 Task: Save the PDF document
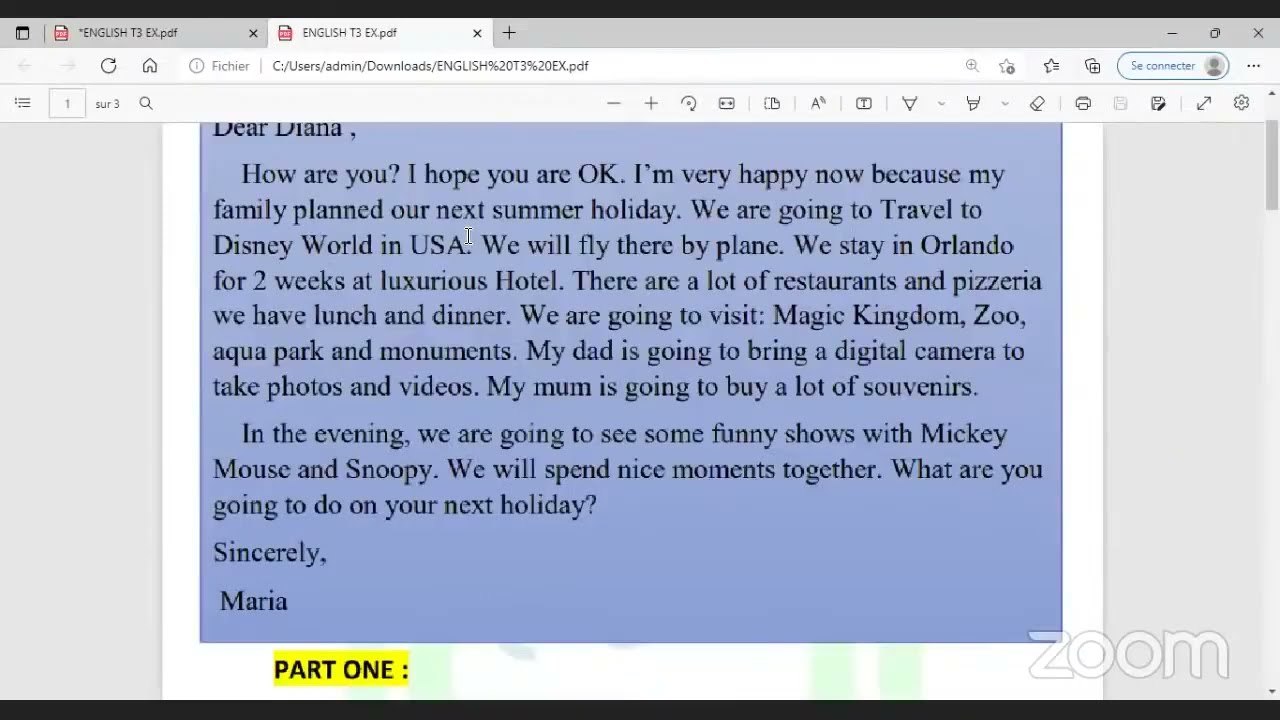(1120, 103)
